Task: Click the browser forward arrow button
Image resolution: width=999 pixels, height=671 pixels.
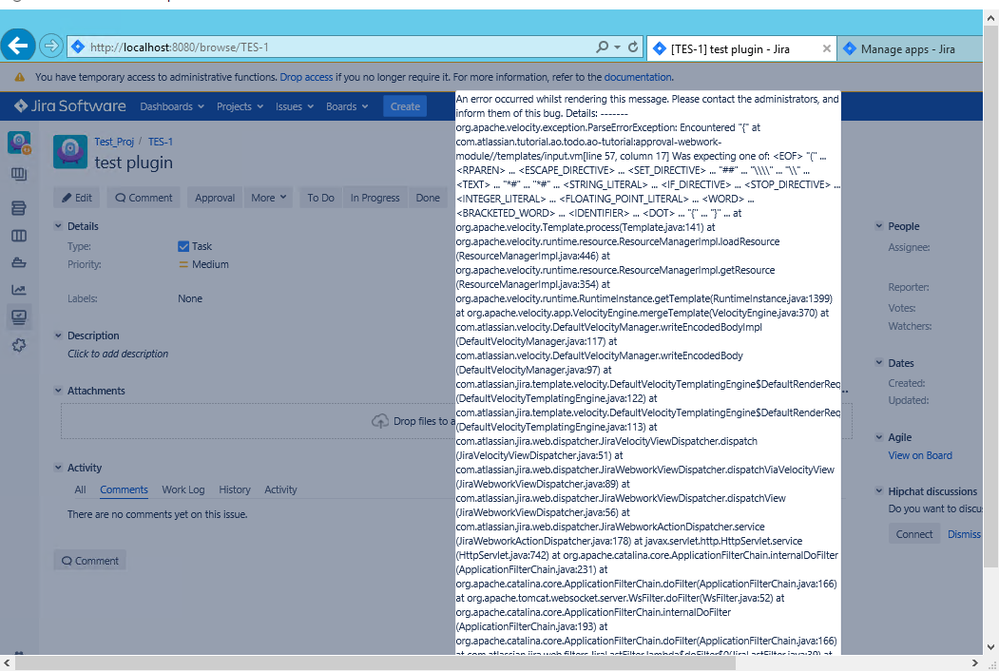Action: click(x=50, y=46)
